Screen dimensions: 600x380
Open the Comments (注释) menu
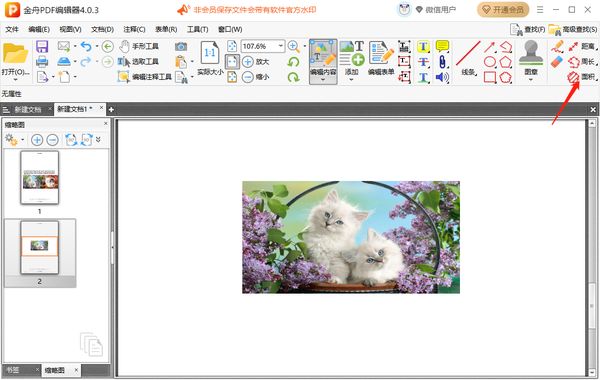pyautogui.click(x=134, y=29)
